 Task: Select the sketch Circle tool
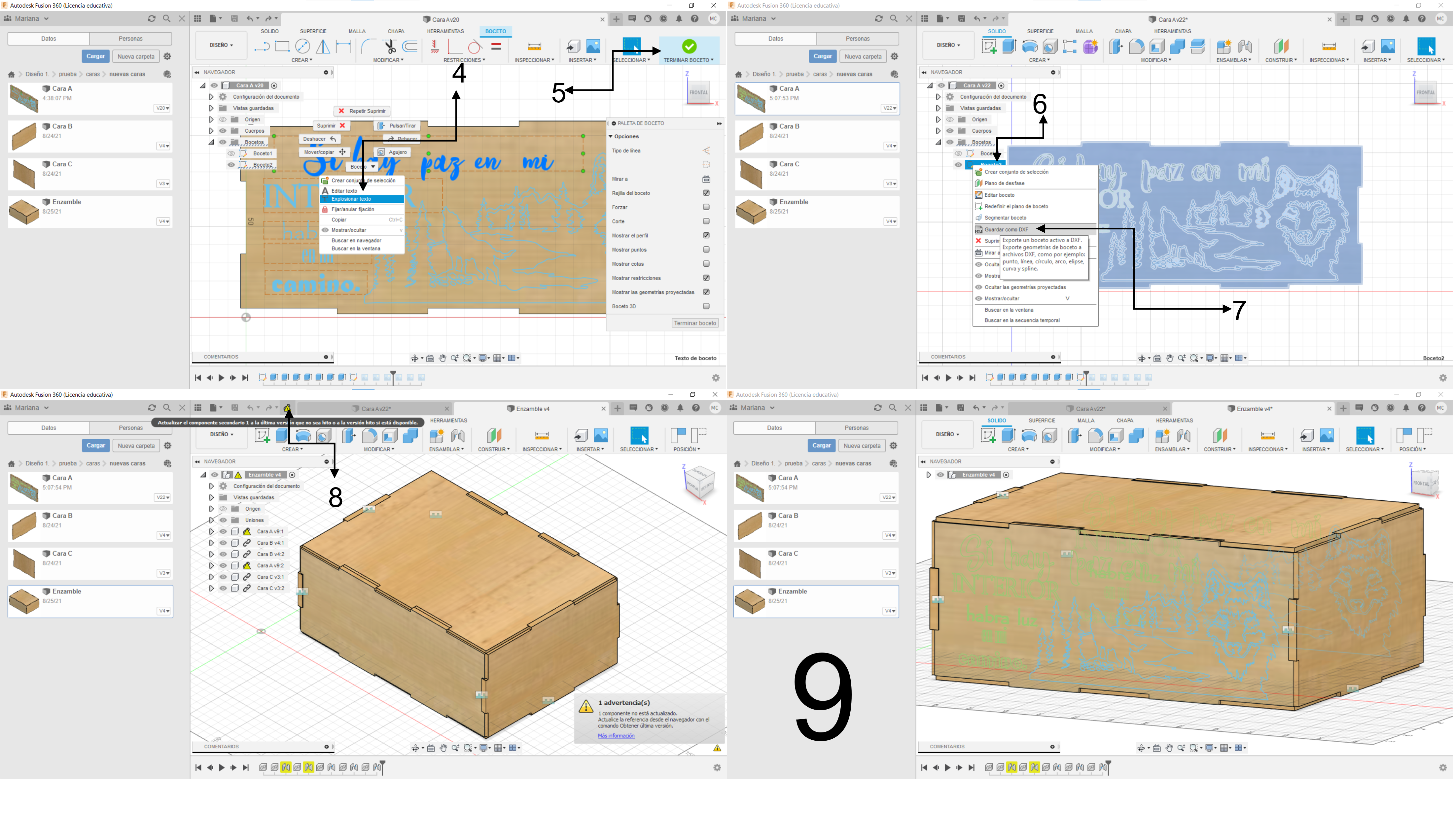[x=302, y=47]
